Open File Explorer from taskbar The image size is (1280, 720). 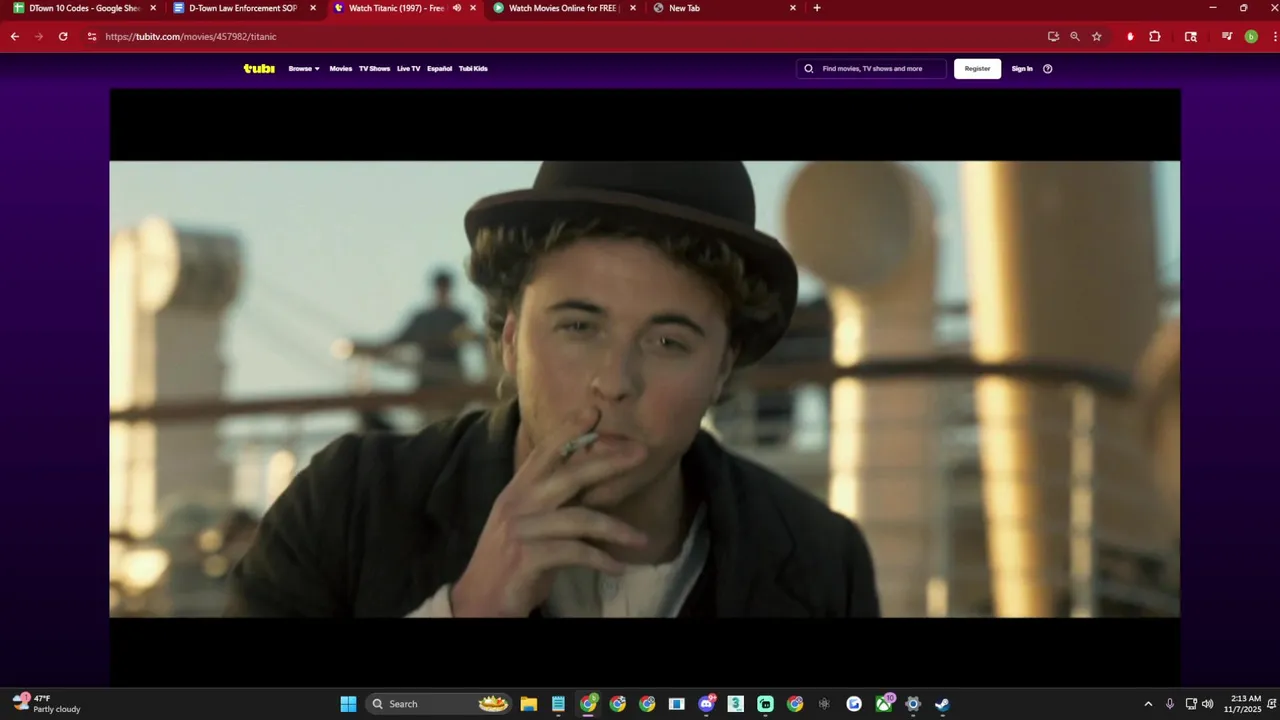tap(528, 704)
